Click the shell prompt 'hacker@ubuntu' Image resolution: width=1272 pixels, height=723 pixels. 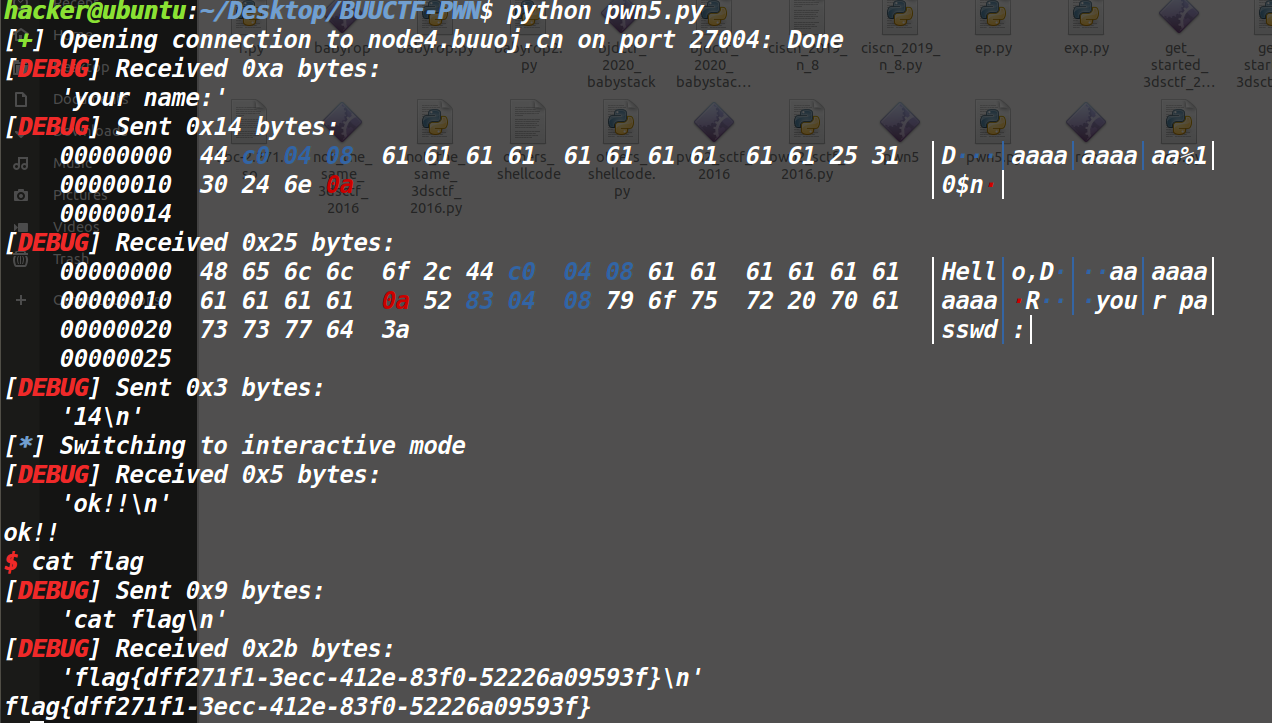pos(95,12)
